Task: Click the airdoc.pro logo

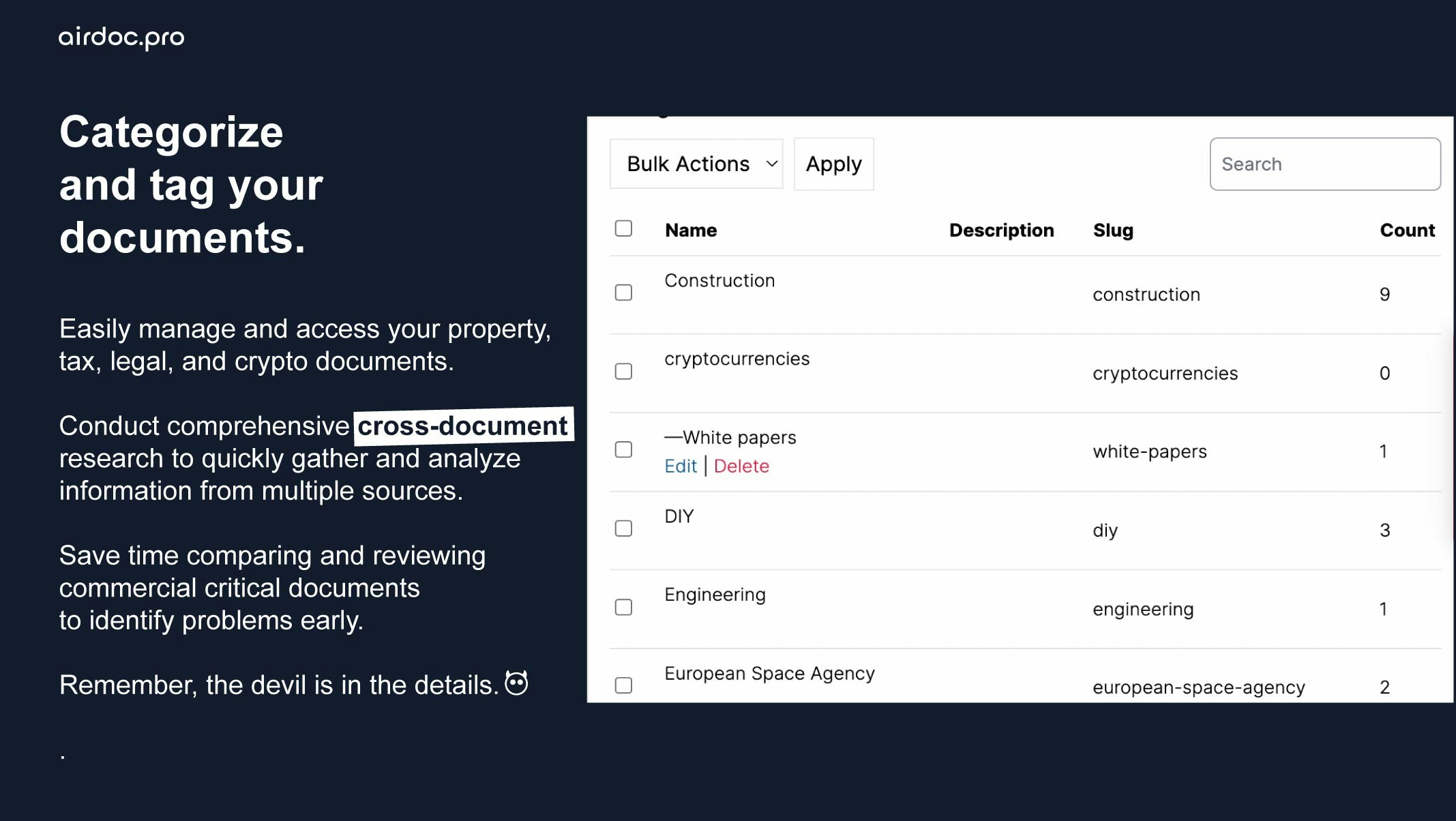Action: click(x=121, y=37)
